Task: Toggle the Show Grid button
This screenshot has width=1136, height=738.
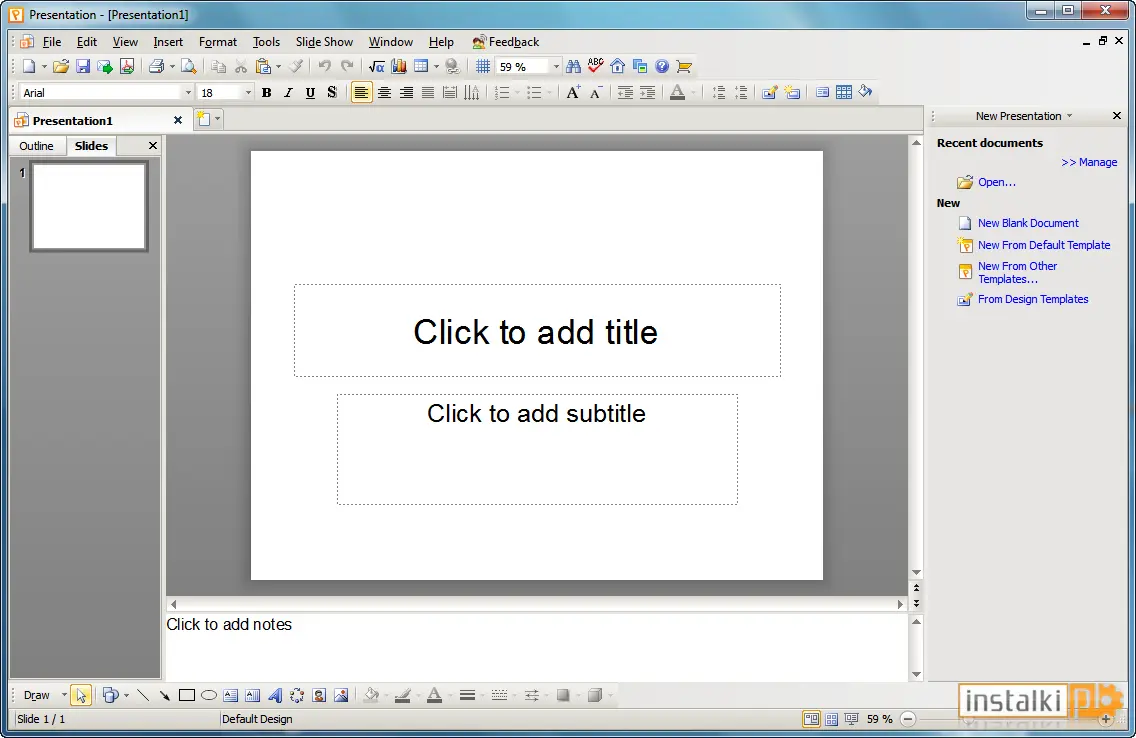Action: pyautogui.click(x=483, y=67)
